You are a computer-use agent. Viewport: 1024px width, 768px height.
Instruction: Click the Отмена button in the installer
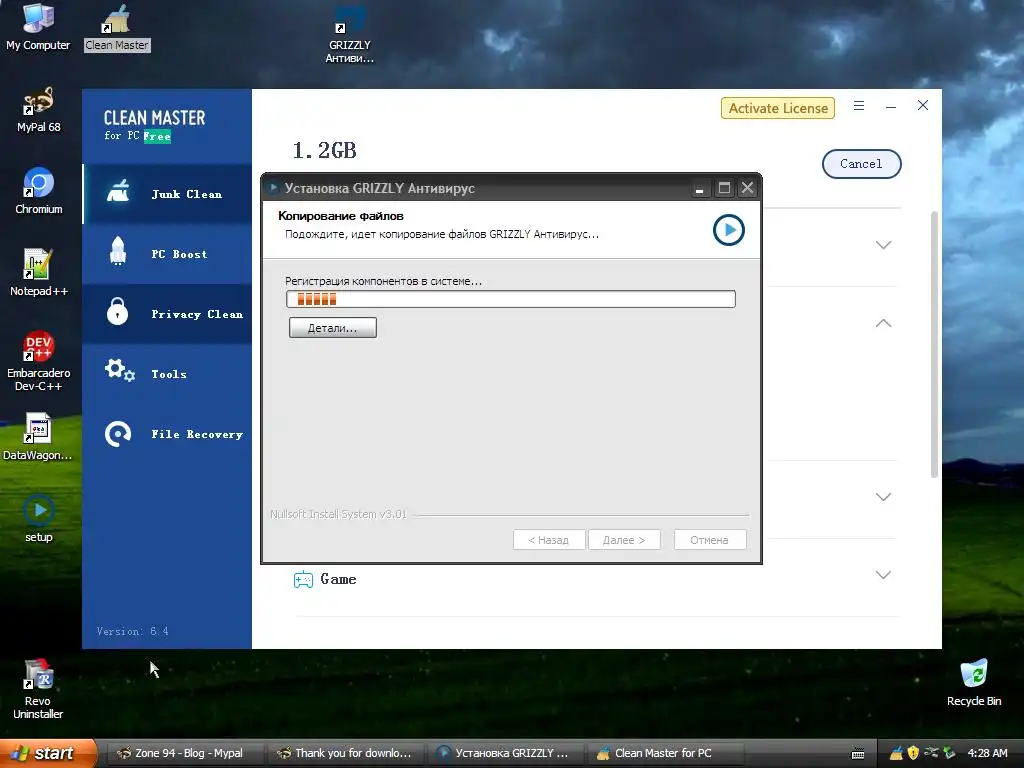coord(710,540)
